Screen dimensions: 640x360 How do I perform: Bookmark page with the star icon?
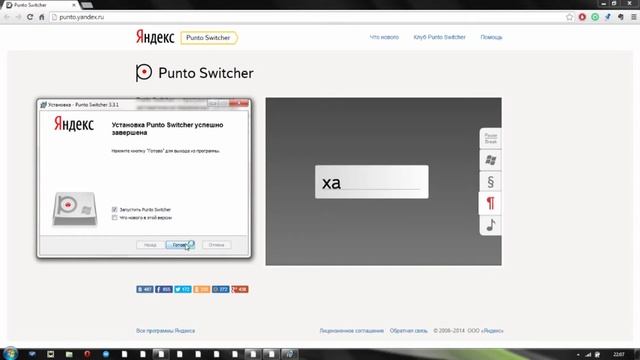click(x=569, y=17)
